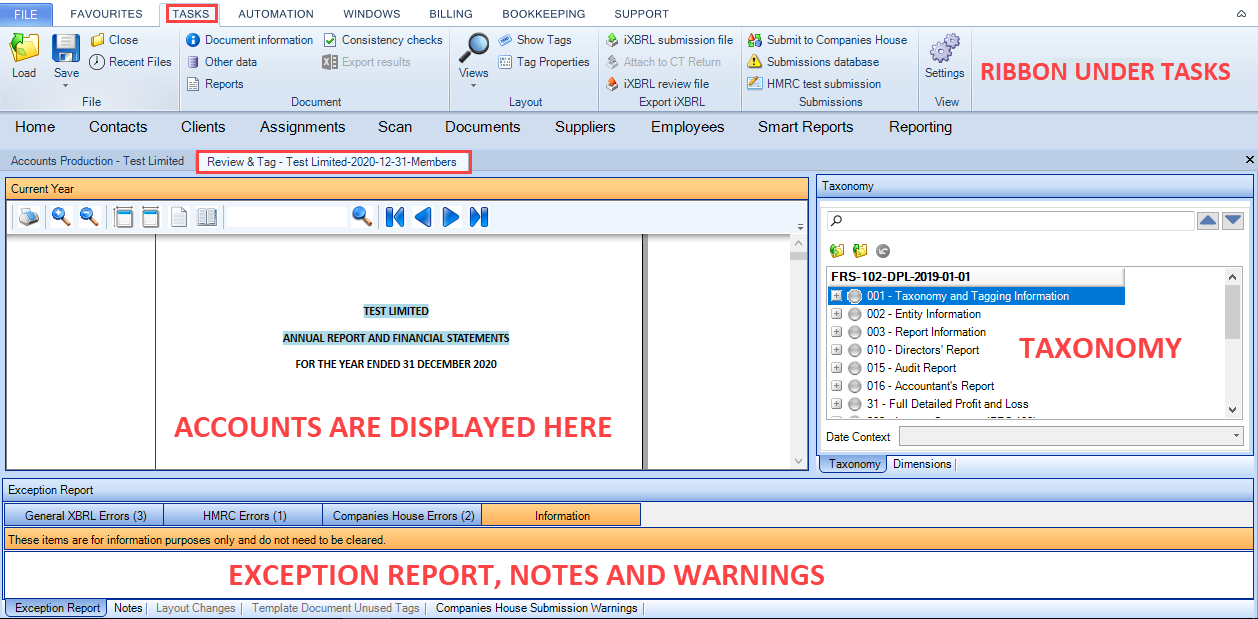This screenshot has width=1258, height=619.
Task: Click the taxonomy search field
Action: click(x=1010, y=220)
